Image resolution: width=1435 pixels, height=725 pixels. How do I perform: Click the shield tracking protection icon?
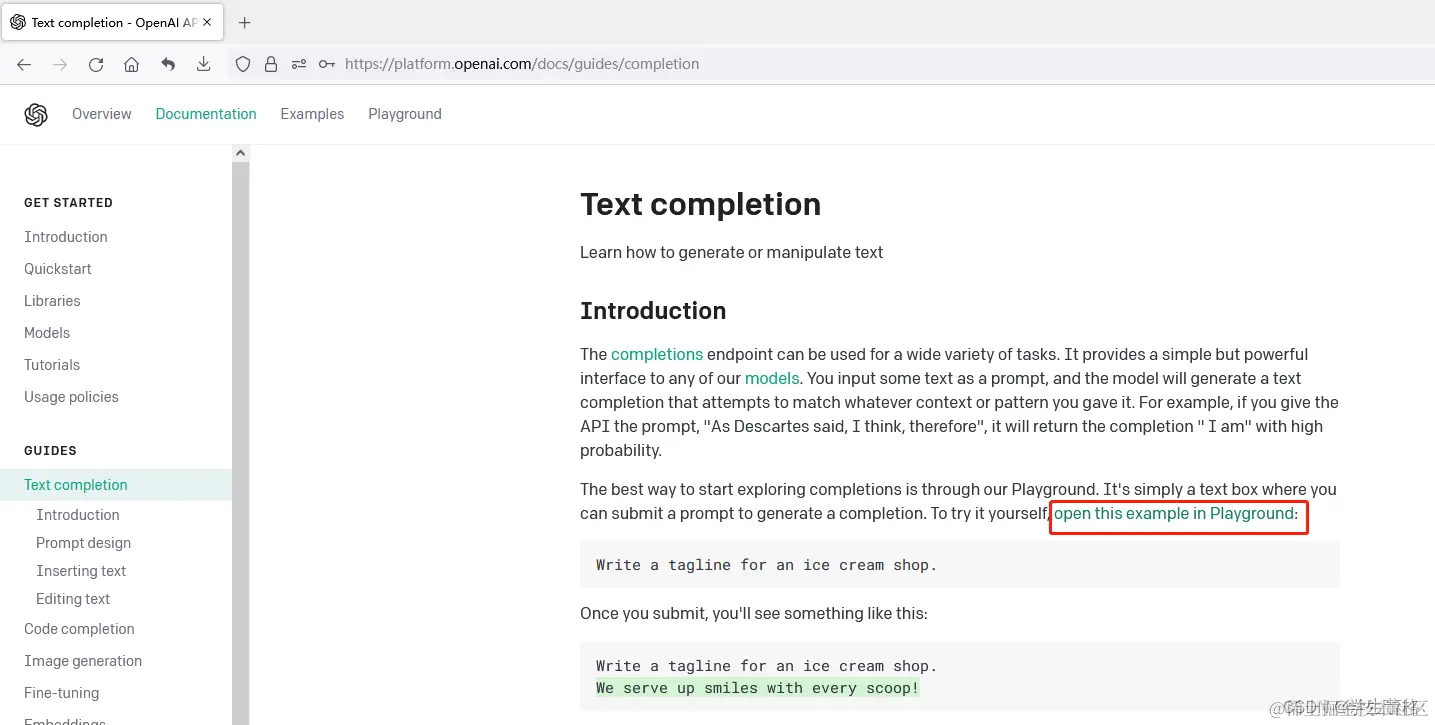tap(243, 64)
